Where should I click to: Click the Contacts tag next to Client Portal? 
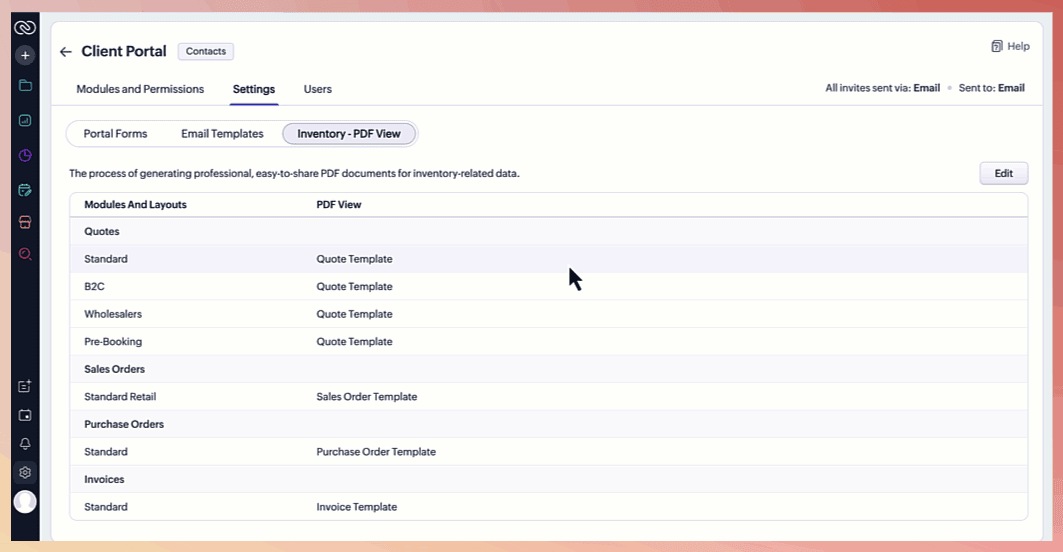click(205, 51)
